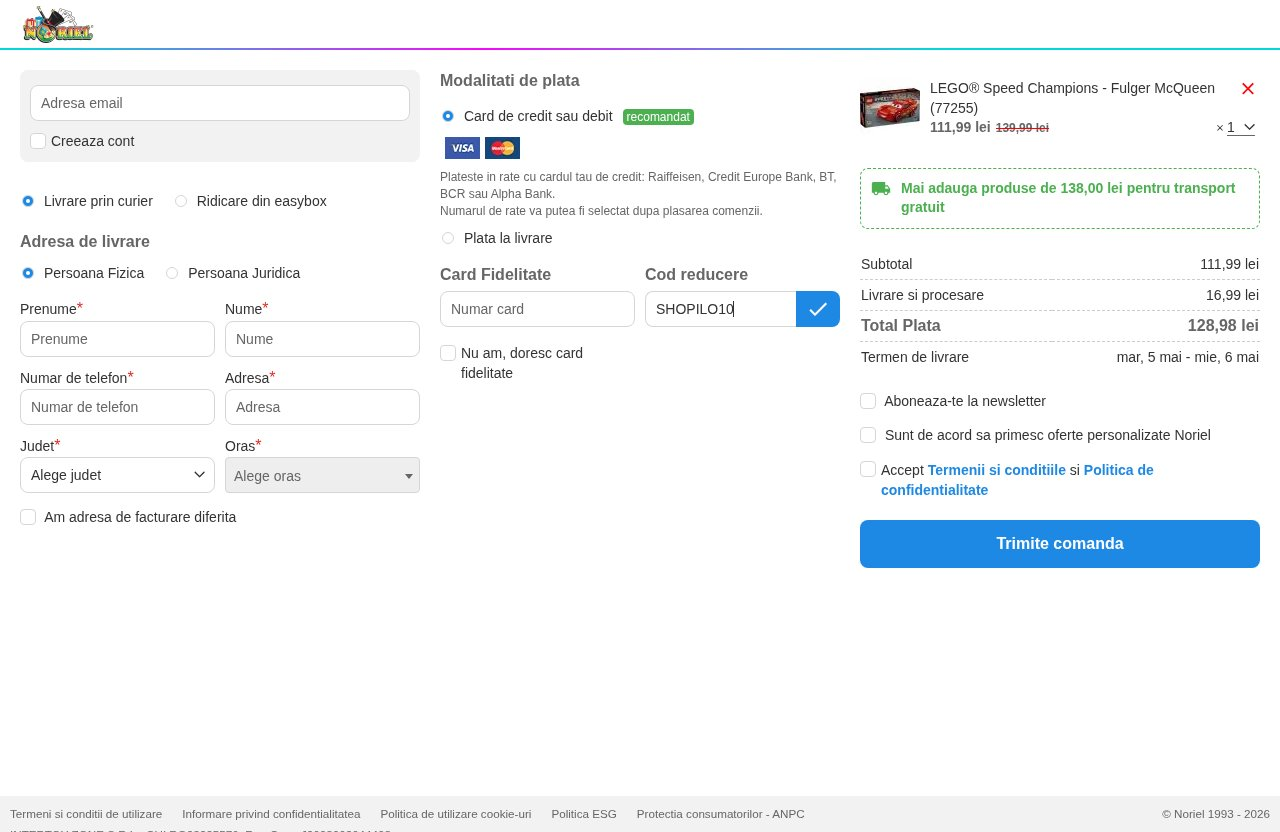Choose Card de credit sau debit payment

448,116
